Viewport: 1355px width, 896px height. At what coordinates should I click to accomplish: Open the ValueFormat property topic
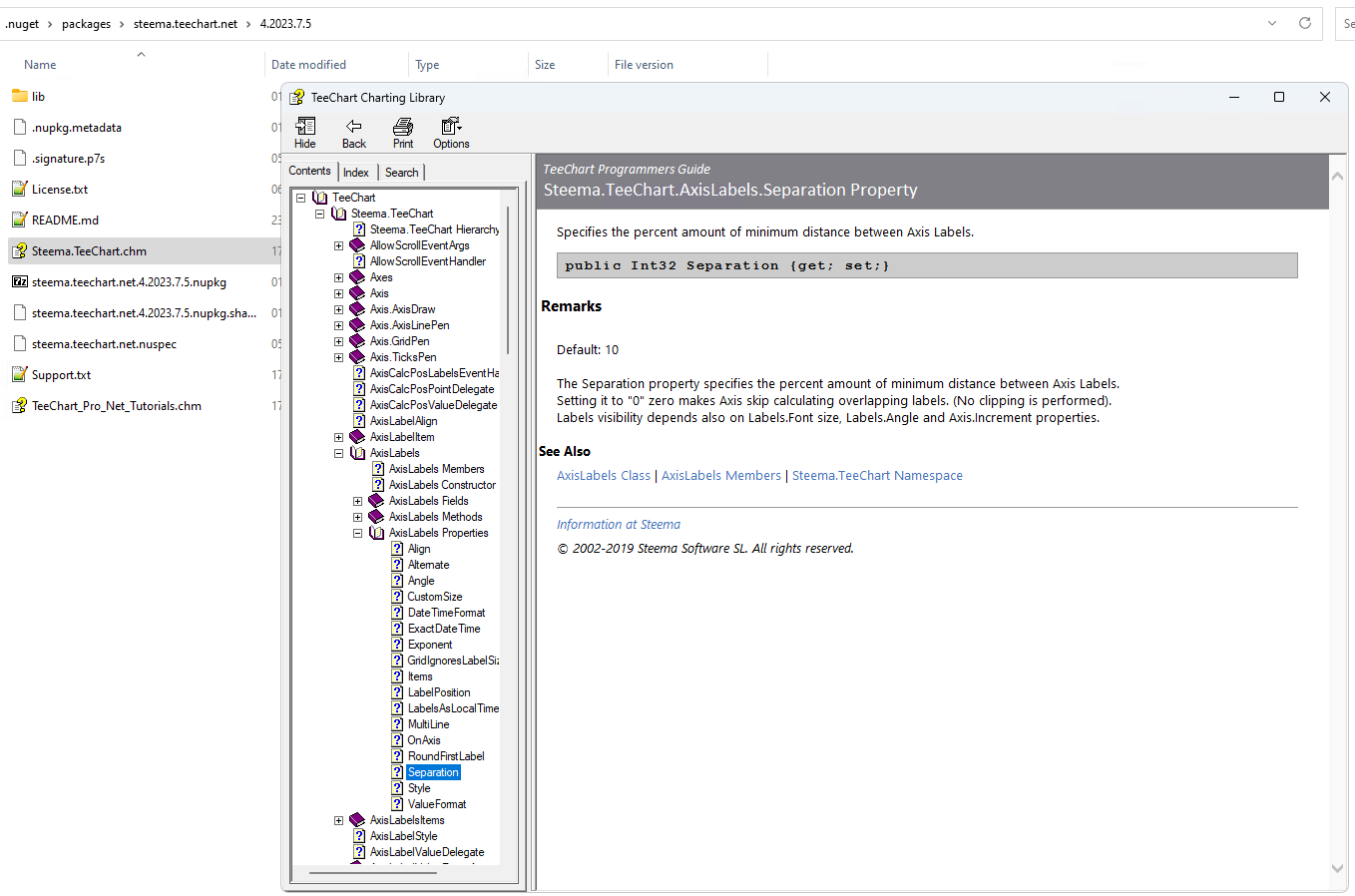tap(437, 804)
